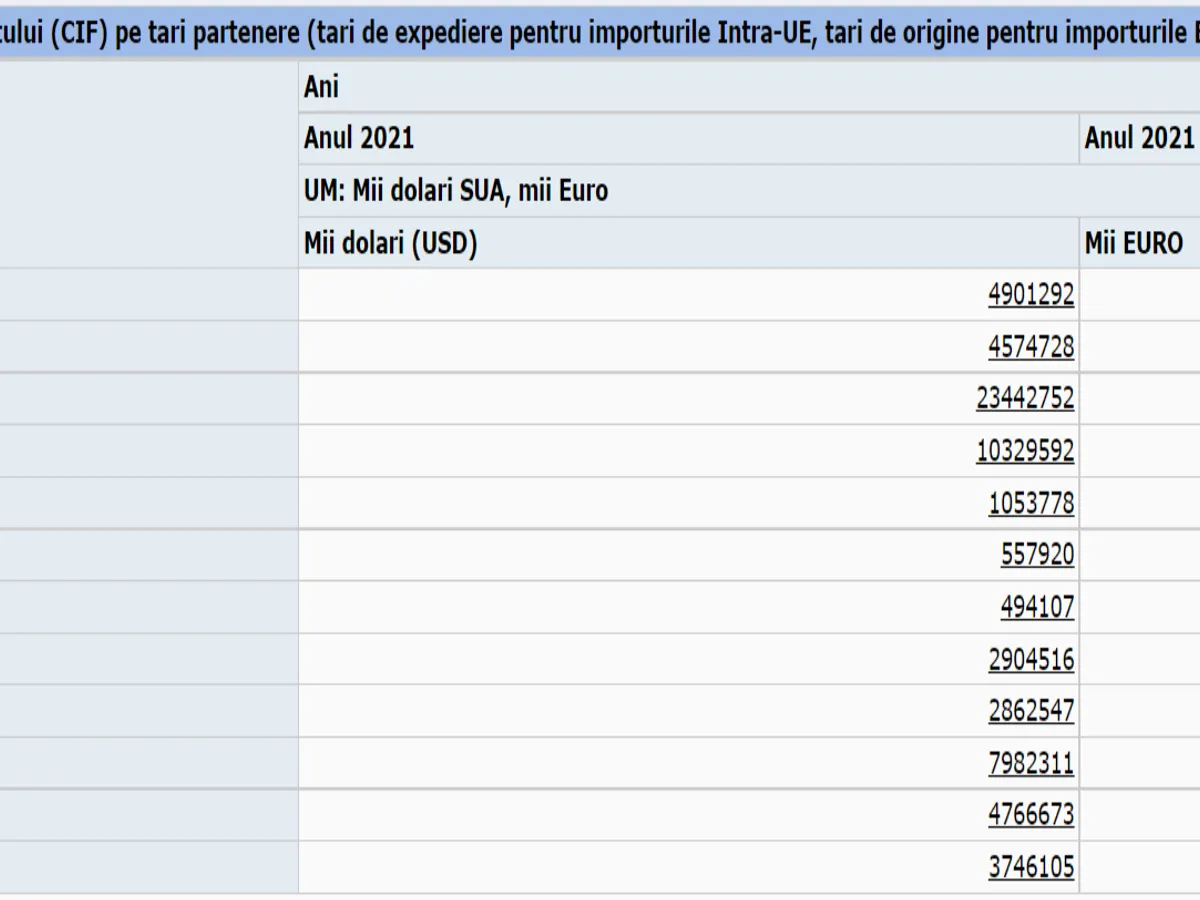Click the 4901292 value link

tap(1031, 295)
